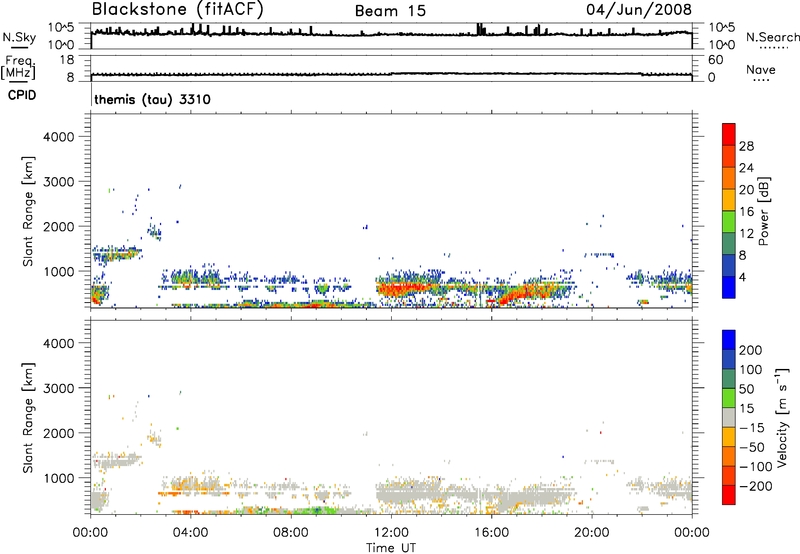The width and height of the screenshot is (800, 554).
Task: Click the 'Slant Range [km]' label of power panel
Action: [x=28, y=211]
